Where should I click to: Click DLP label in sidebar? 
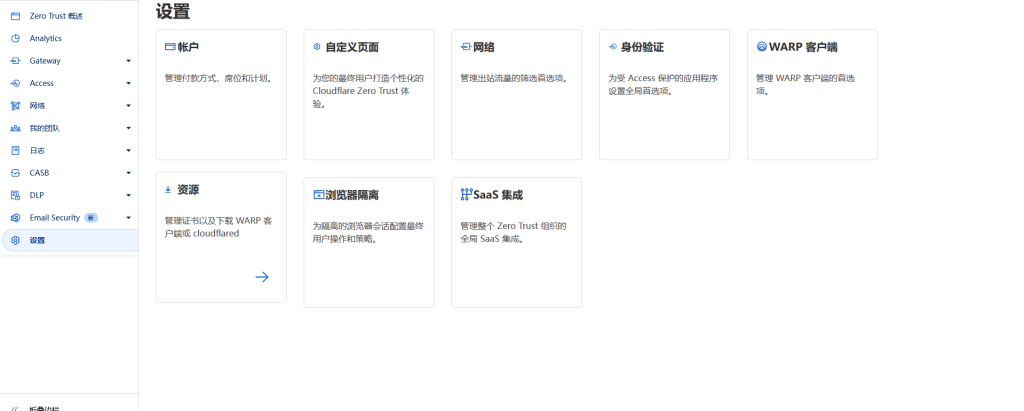coord(37,195)
